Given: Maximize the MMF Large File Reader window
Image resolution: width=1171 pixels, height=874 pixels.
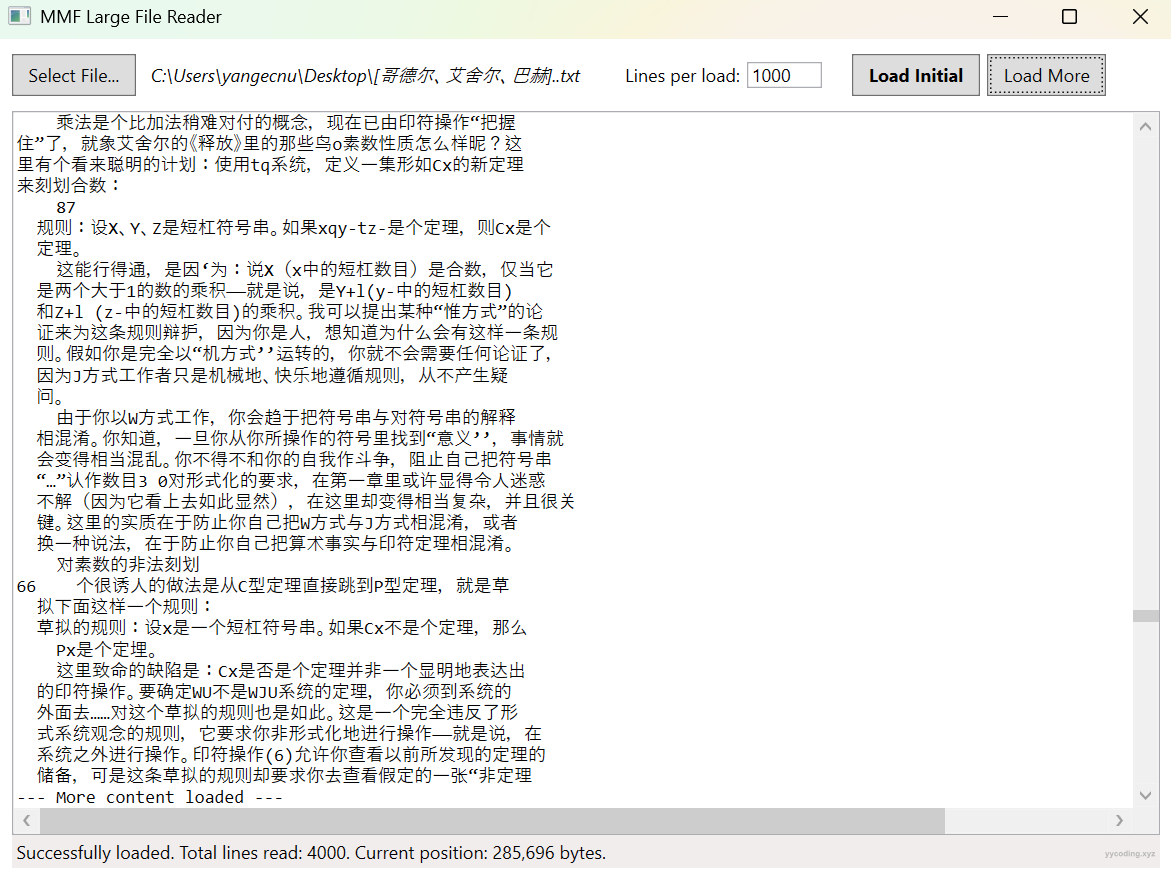Looking at the screenshot, I should pos(1069,16).
